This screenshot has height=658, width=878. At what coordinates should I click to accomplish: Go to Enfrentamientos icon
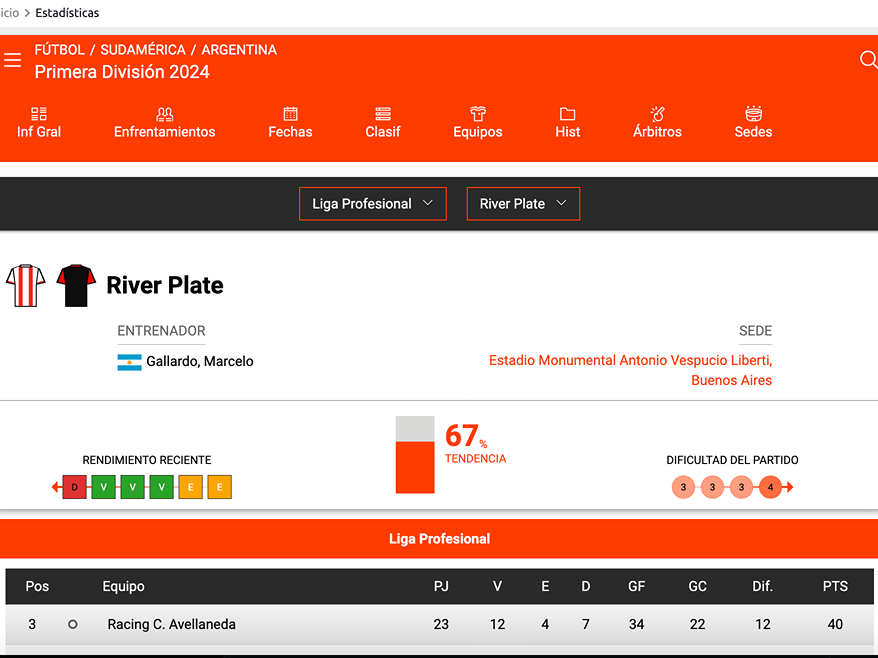165,114
